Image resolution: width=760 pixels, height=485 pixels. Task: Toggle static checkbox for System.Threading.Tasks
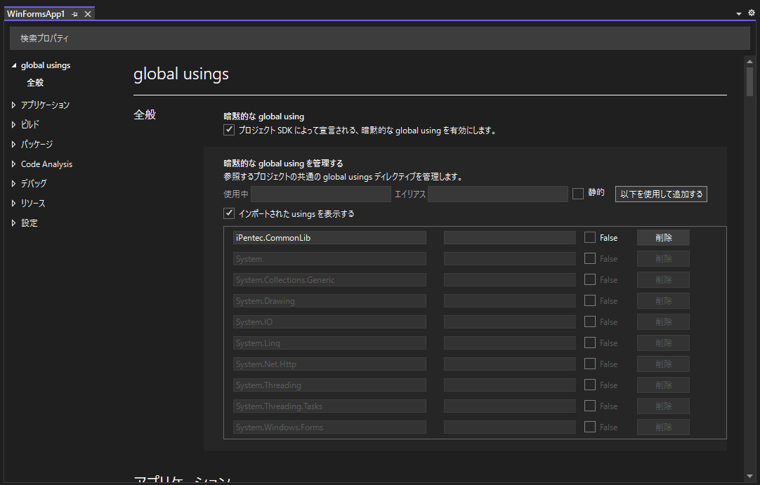[x=590, y=406]
